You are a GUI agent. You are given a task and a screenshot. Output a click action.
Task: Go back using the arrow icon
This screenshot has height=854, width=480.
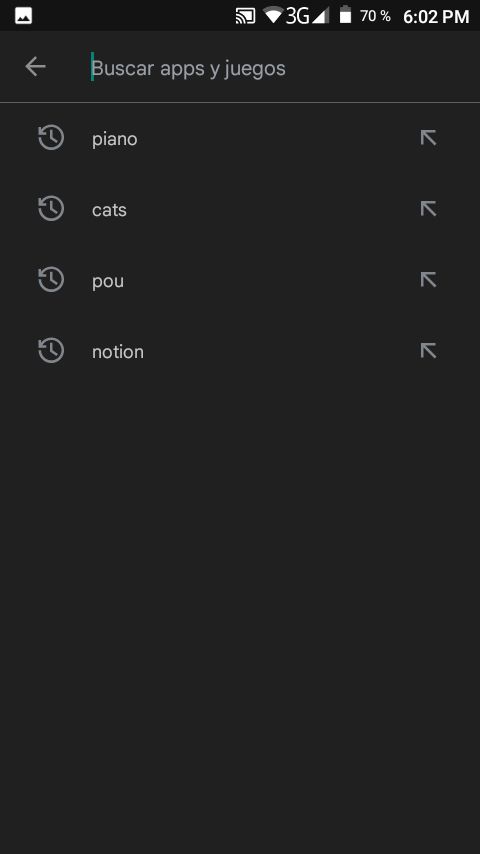35,67
